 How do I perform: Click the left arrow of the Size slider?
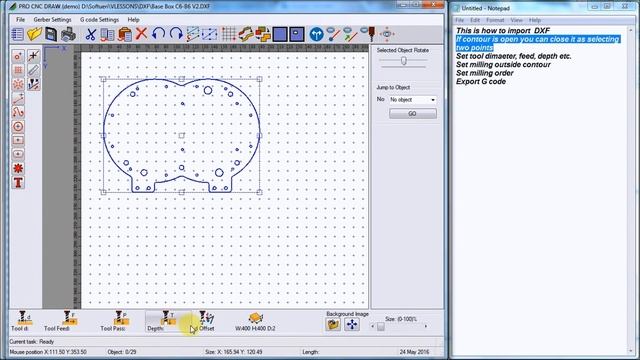pyautogui.click(x=372, y=326)
